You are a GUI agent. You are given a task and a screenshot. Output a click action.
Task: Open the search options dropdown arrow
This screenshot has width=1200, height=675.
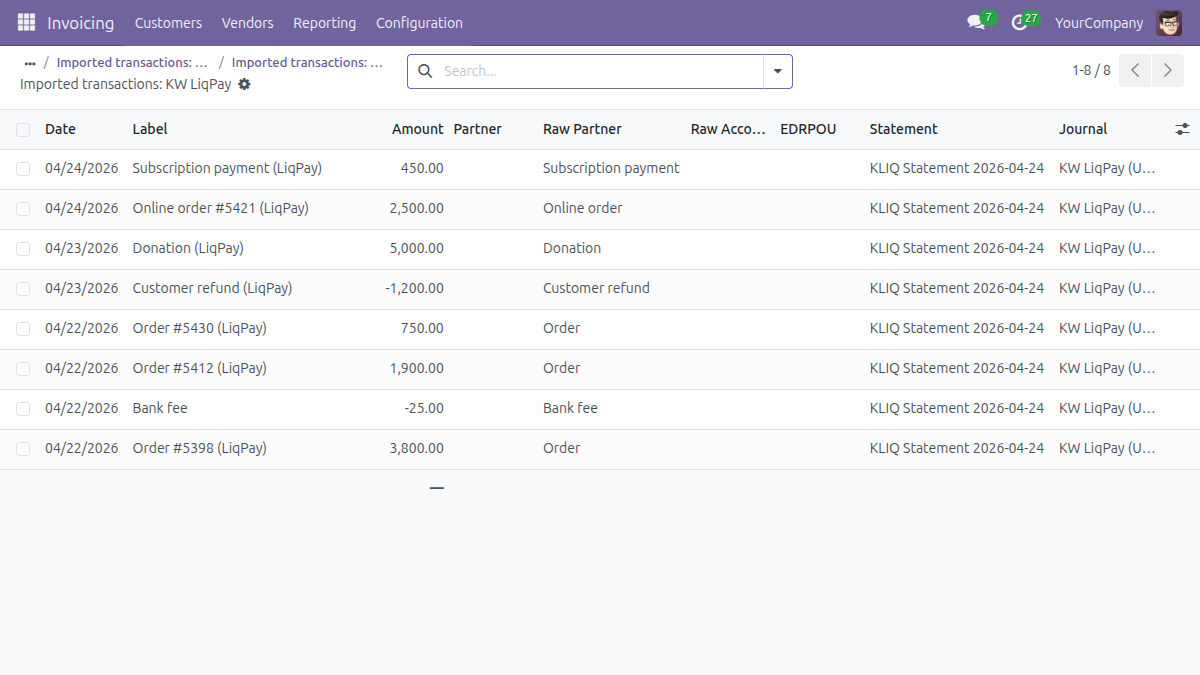click(778, 71)
